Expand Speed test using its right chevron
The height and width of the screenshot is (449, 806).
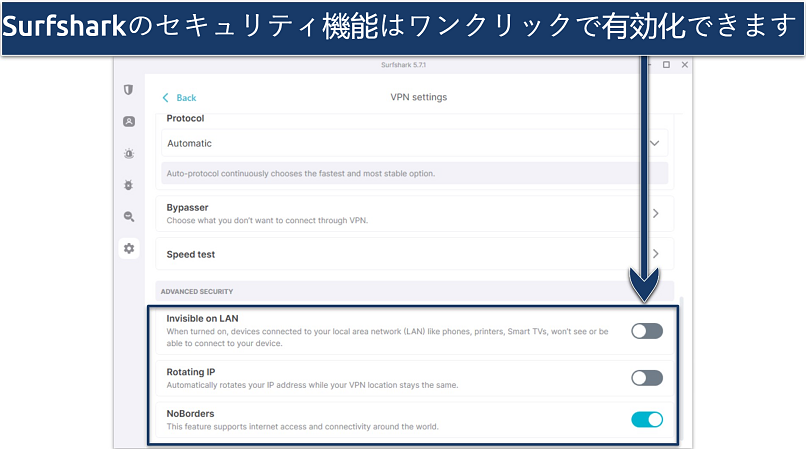click(x=656, y=254)
